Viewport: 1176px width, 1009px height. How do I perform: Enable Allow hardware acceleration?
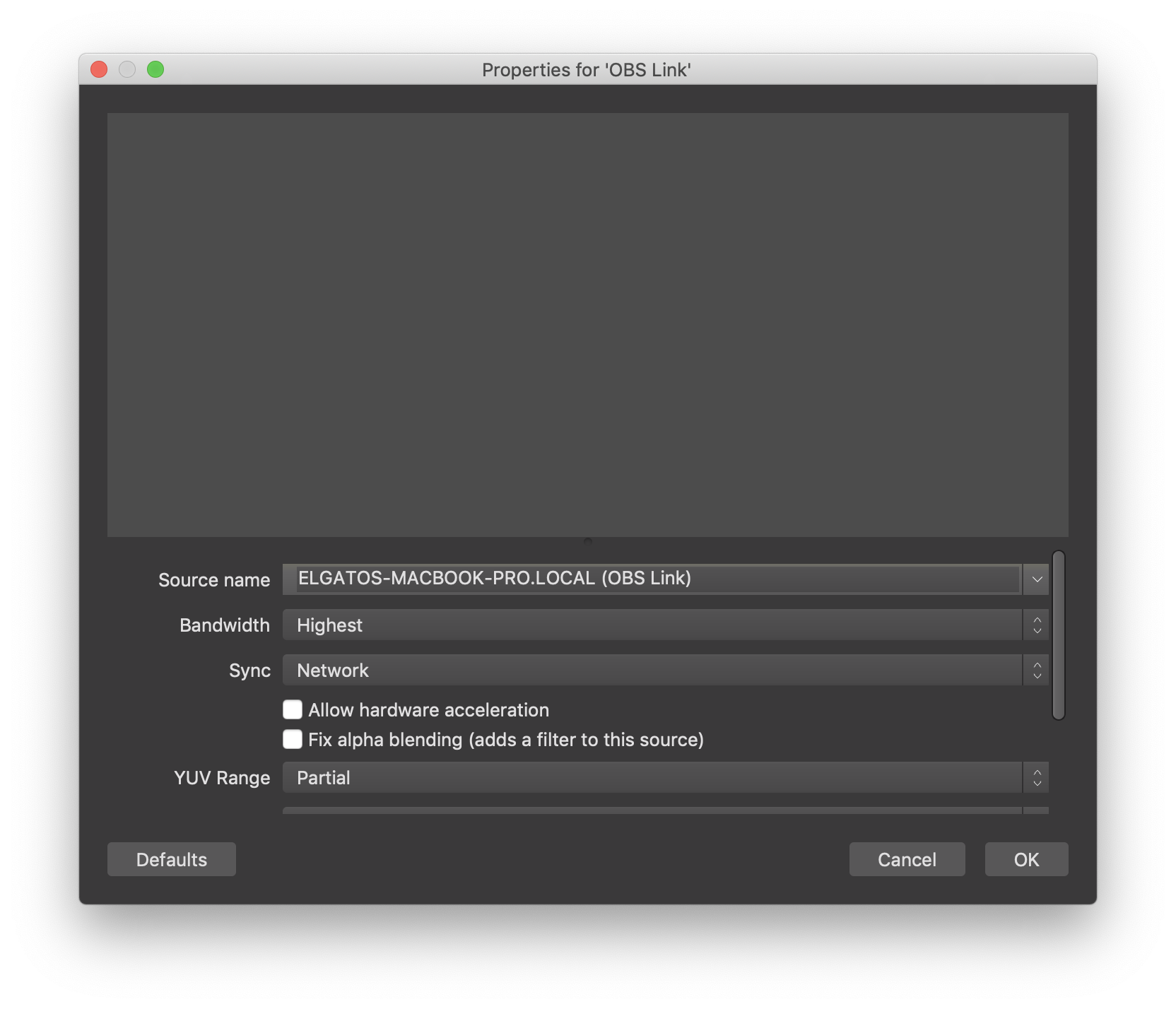[x=292, y=709]
